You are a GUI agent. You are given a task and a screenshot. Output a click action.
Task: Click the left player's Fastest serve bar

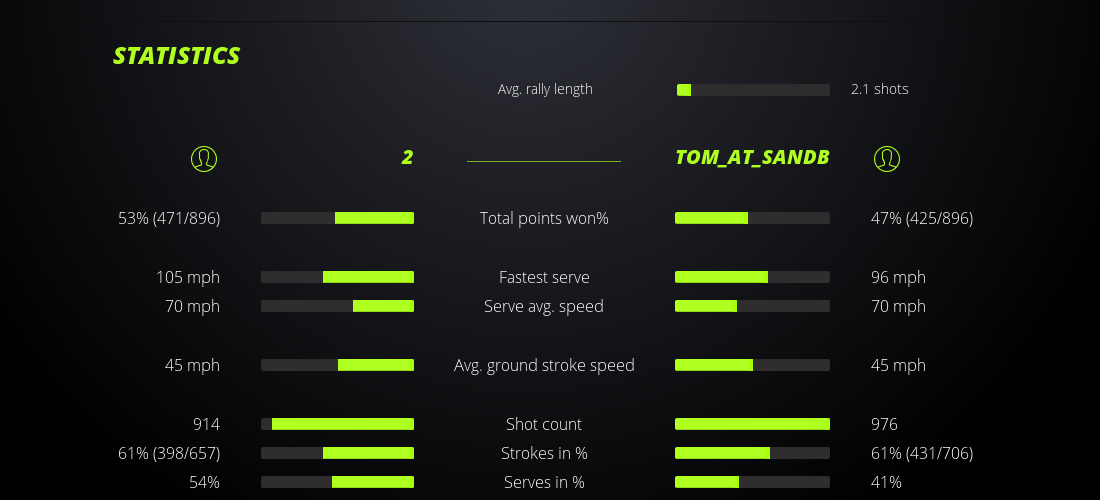point(337,277)
